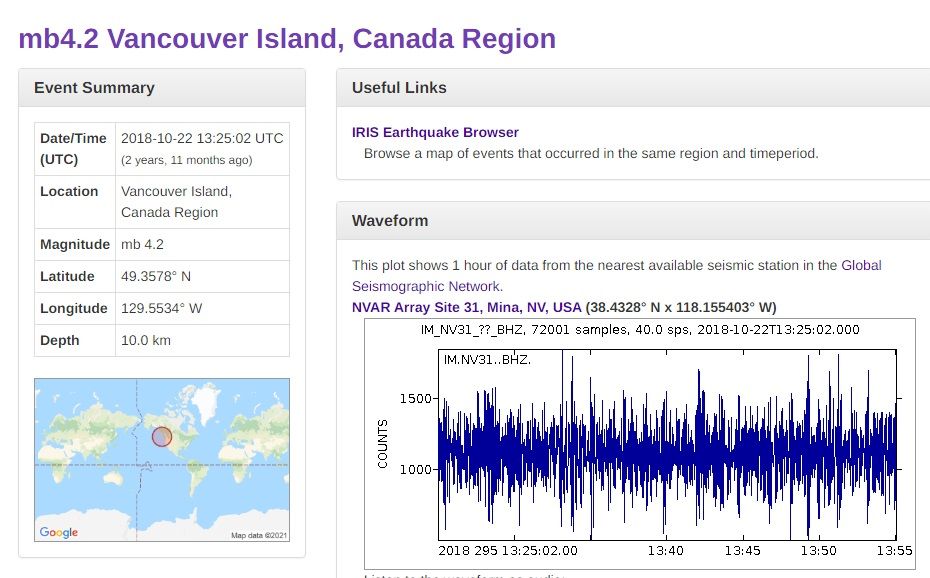Click the earthquake location world map
Viewport: 930px width, 578px height.
162,459
